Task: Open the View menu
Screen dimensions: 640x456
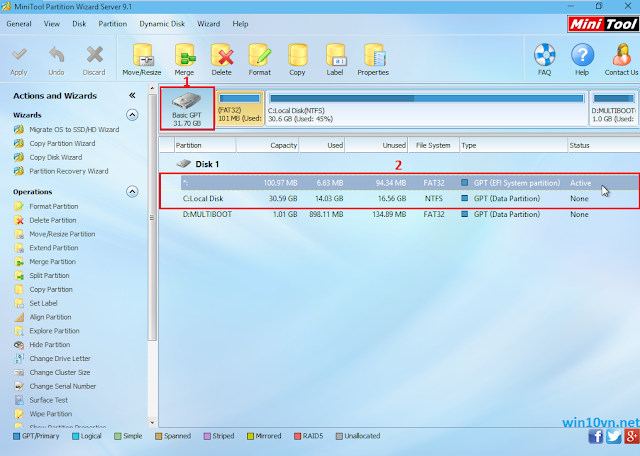Action: click(51, 24)
